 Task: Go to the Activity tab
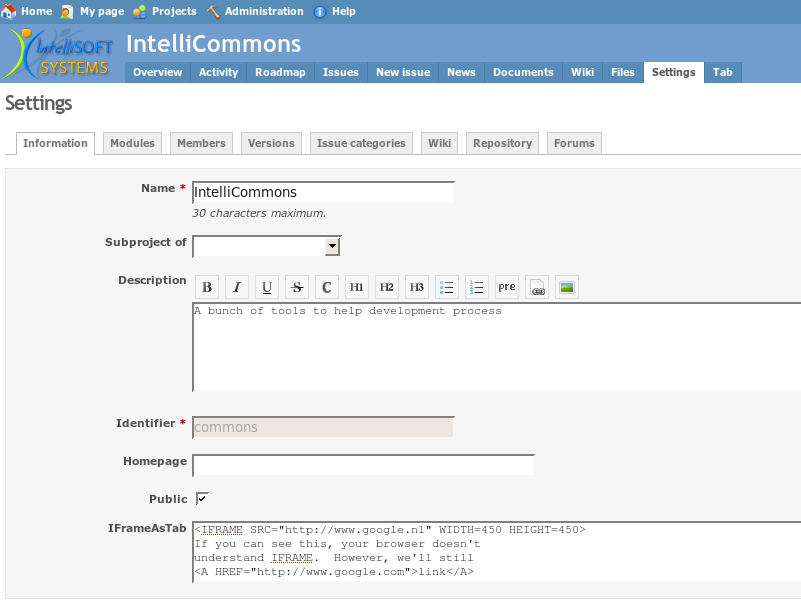(219, 73)
